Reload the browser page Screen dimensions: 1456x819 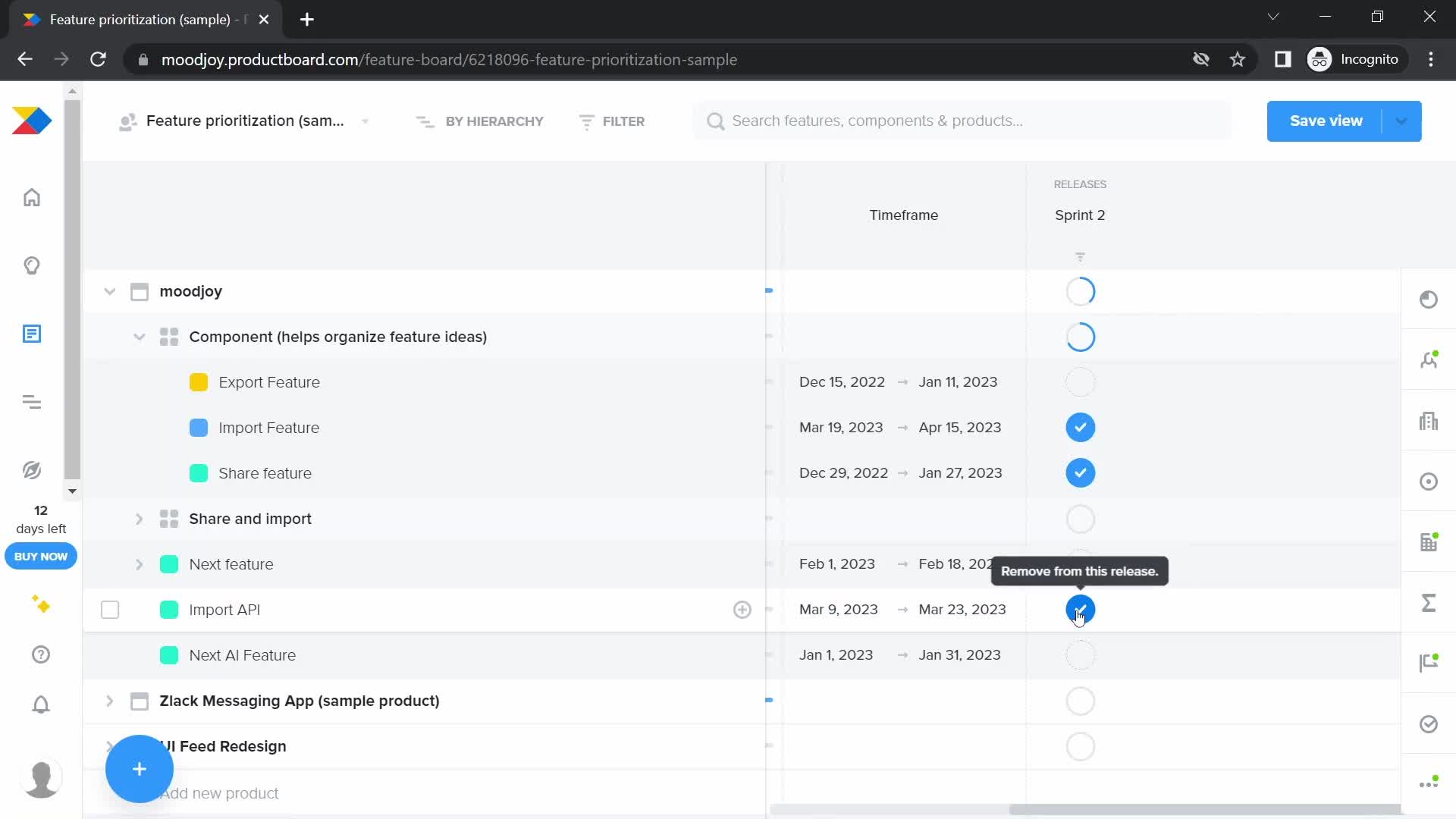tap(98, 59)
